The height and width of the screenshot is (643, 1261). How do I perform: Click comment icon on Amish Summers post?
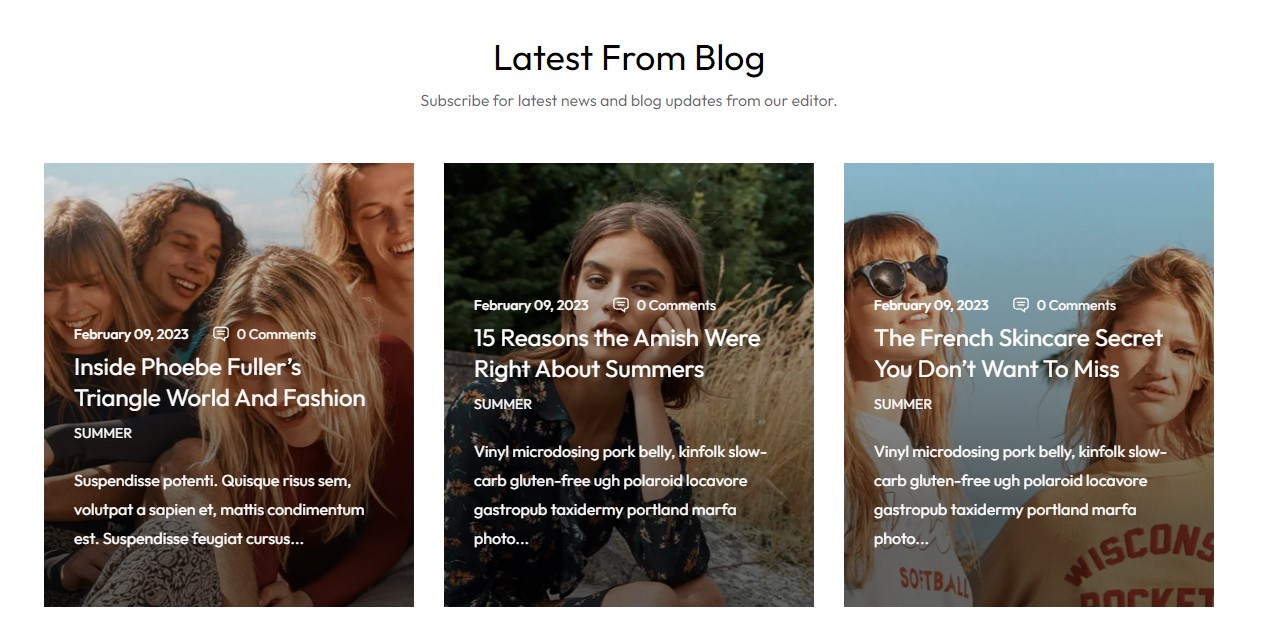tap(621, 305)
